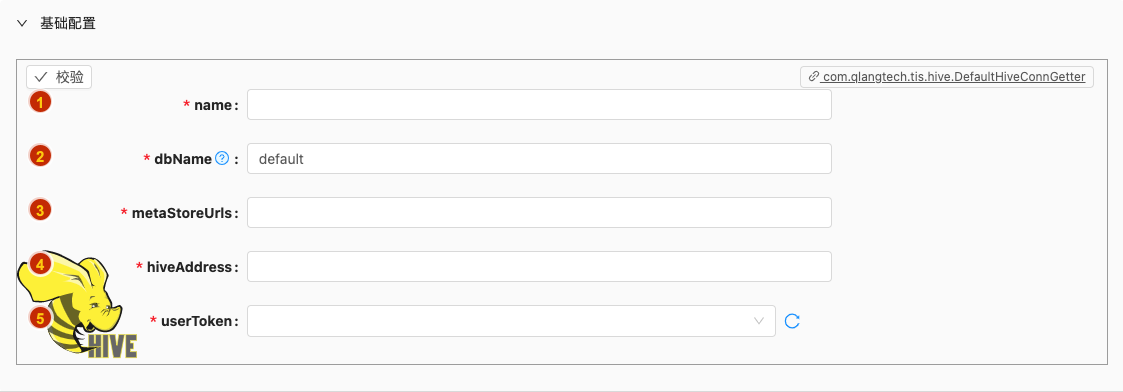Click the dbName help question mark icon

click(x=222, y=158)
